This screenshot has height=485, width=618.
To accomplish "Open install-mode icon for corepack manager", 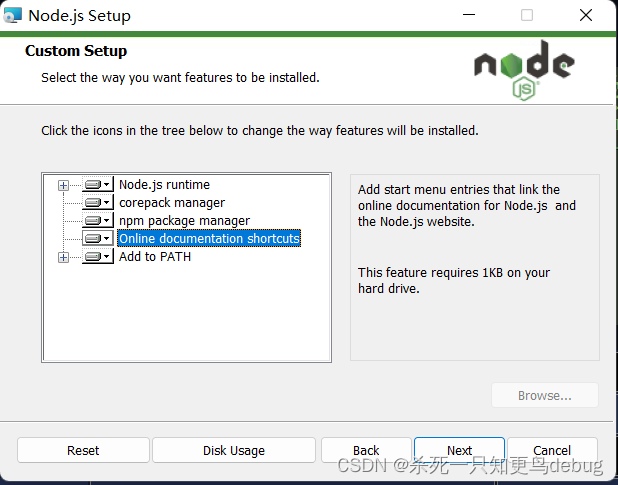I will [98, 203].
